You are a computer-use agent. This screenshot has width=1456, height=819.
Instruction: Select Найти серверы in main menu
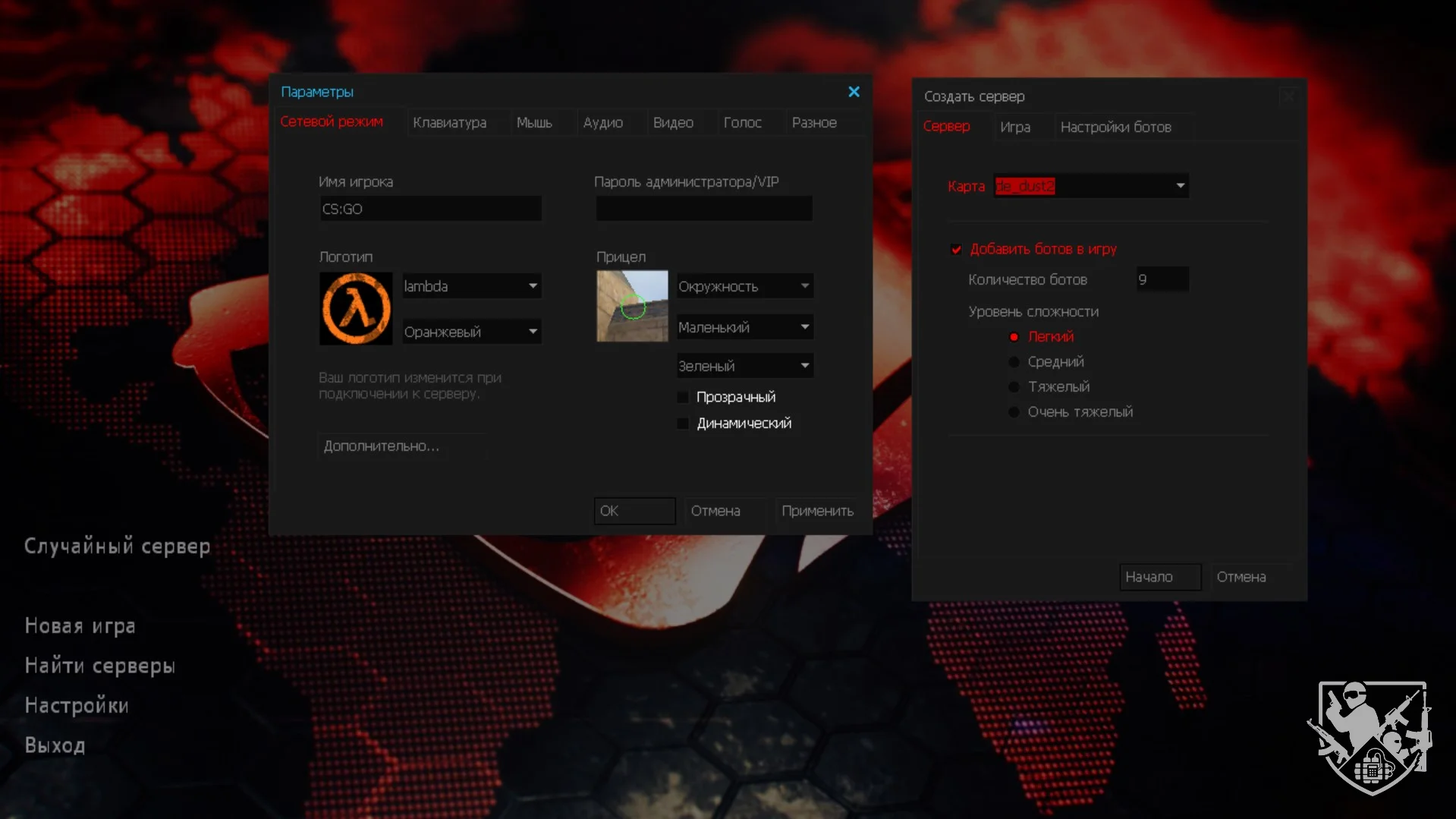(99, 666)
